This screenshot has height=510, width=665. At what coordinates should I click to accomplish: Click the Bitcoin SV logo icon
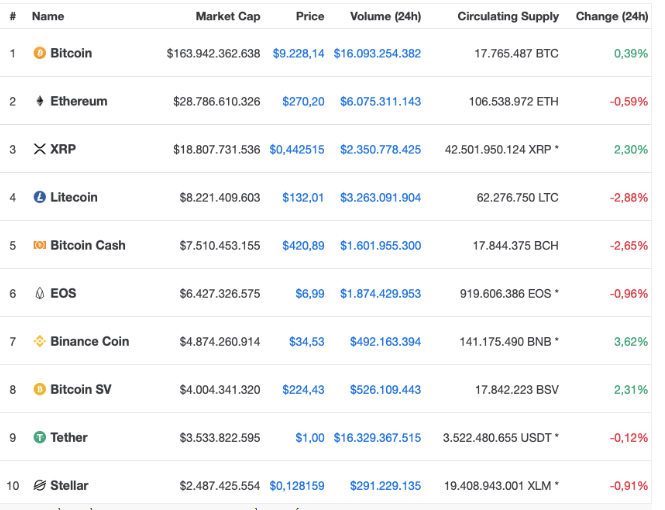[39, 389]
